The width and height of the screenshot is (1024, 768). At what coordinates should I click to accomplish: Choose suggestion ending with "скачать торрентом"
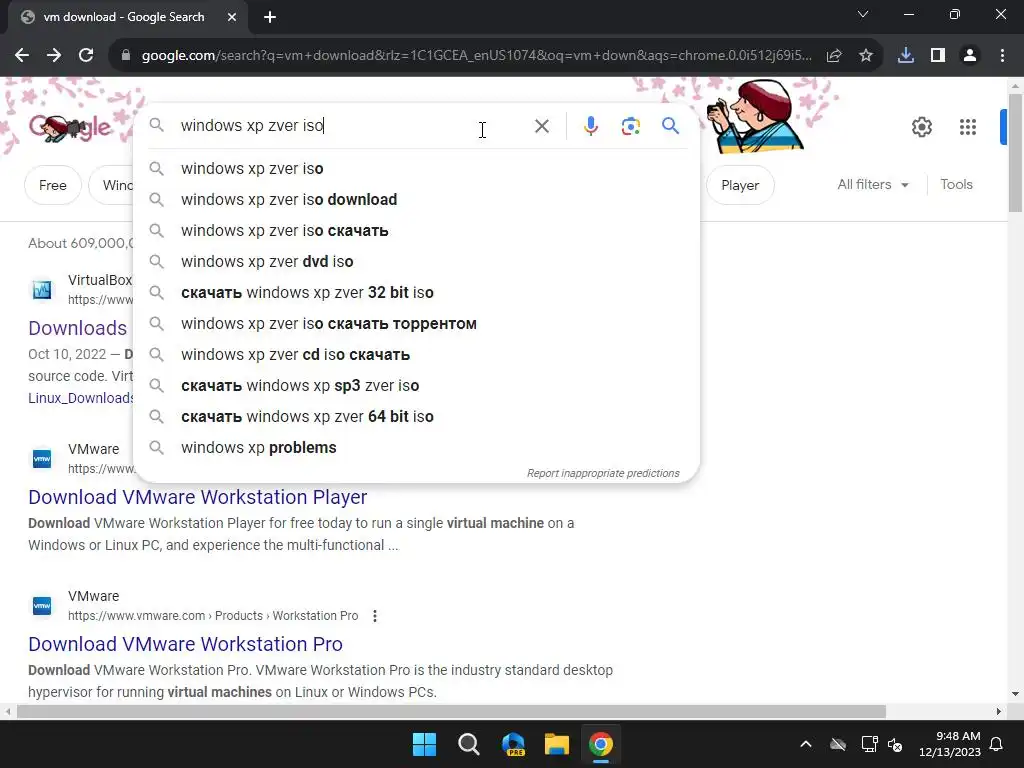(416, 324)
